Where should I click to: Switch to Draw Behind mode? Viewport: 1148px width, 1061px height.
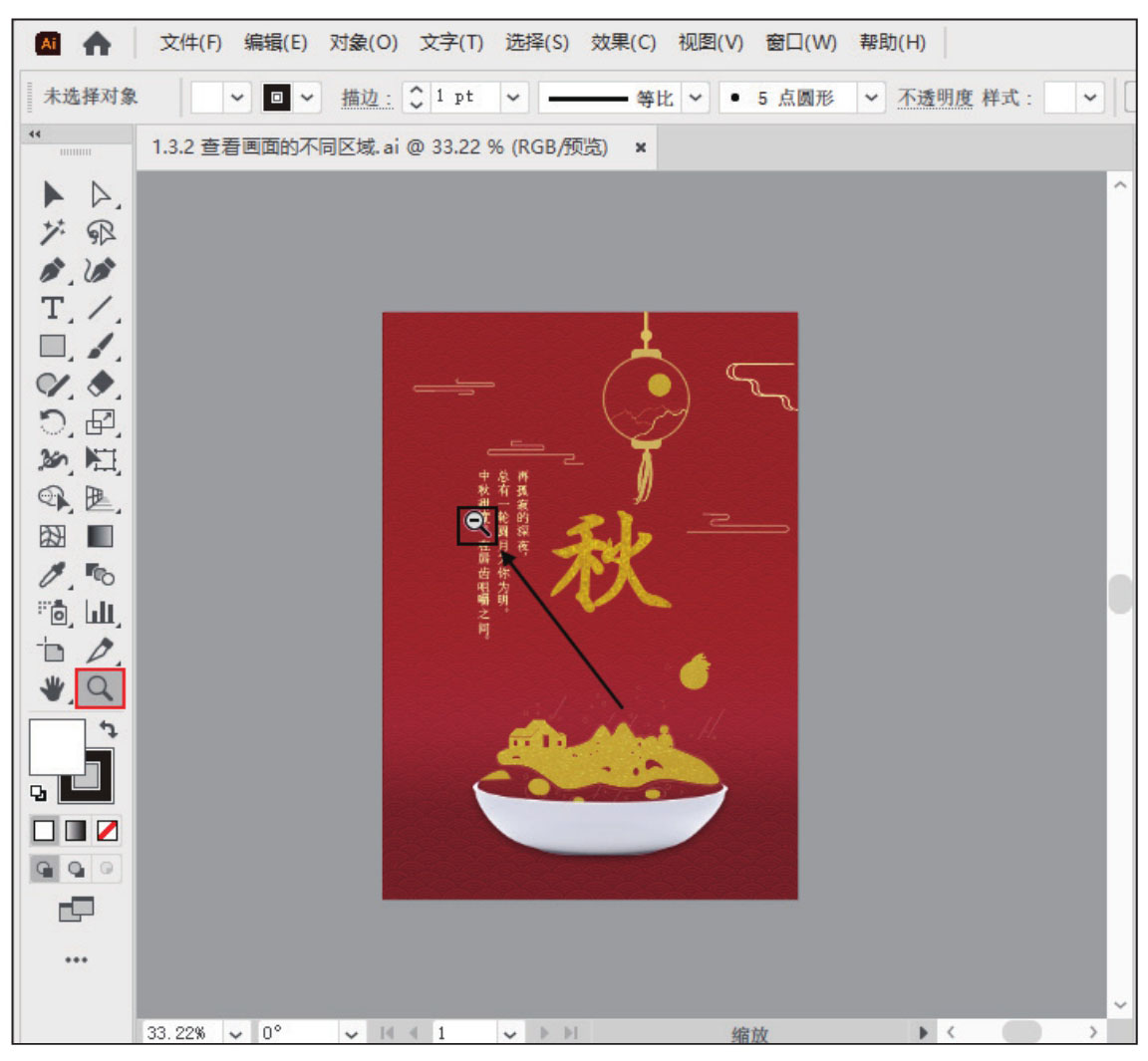coord(76,869)
